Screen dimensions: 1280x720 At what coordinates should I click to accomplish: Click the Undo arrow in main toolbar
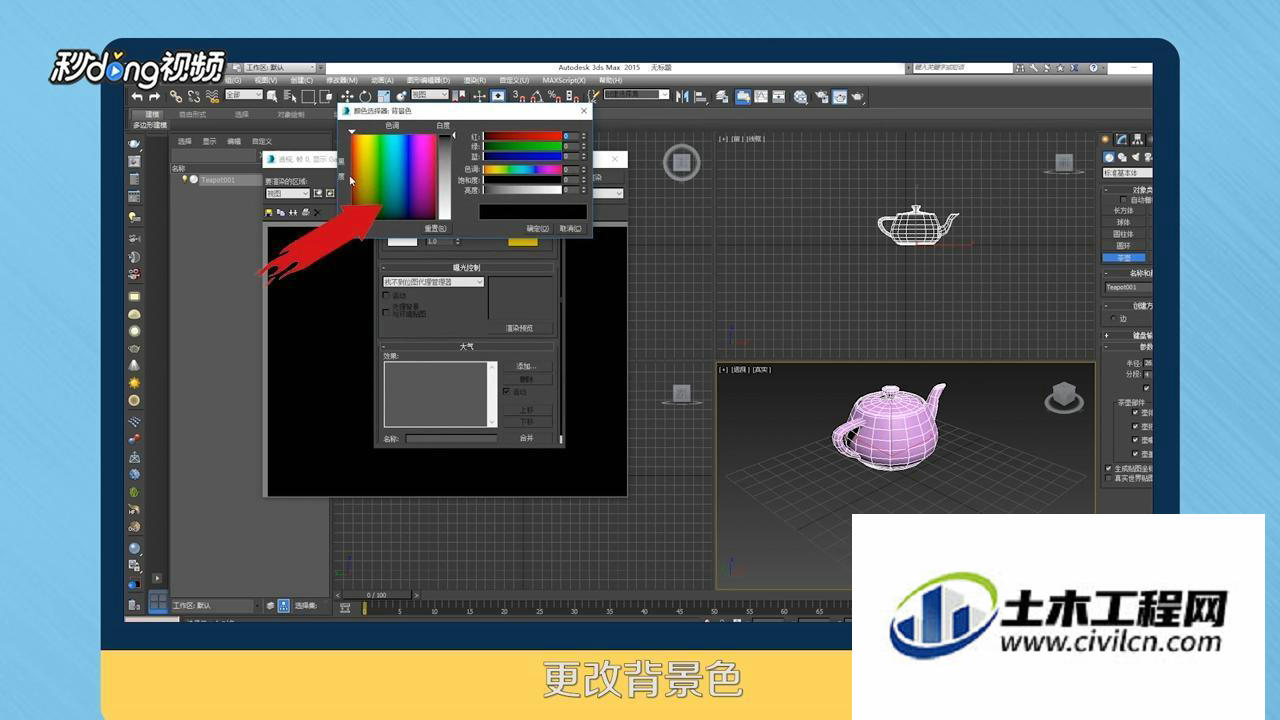click(x=137, y=96)
